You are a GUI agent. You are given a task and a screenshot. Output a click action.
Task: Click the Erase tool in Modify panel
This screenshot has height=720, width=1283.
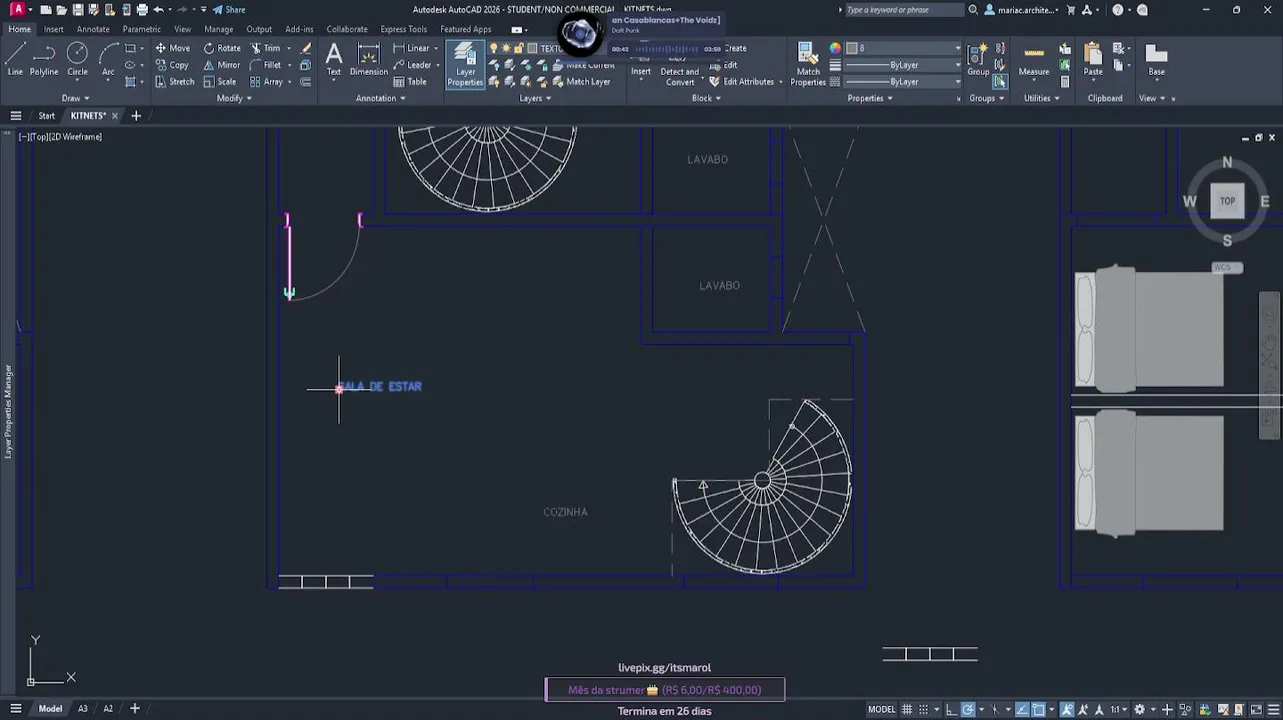coord(306,48)
